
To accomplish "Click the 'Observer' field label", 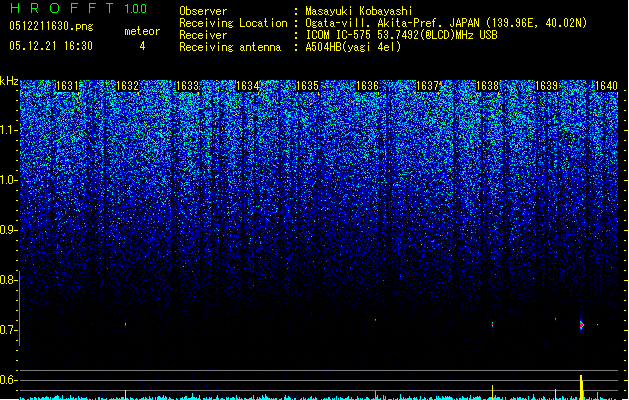I will click(x=203, y=11).
